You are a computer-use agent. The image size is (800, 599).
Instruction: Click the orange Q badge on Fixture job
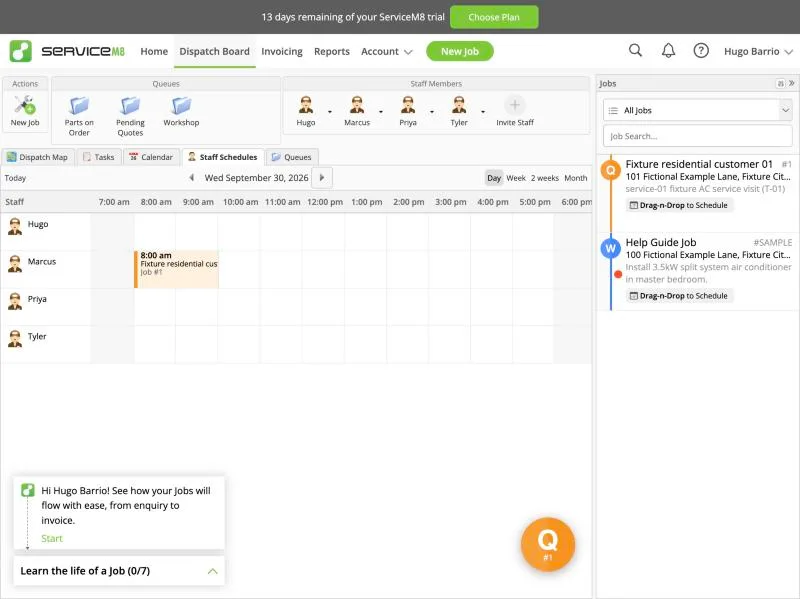pos(611,170)
